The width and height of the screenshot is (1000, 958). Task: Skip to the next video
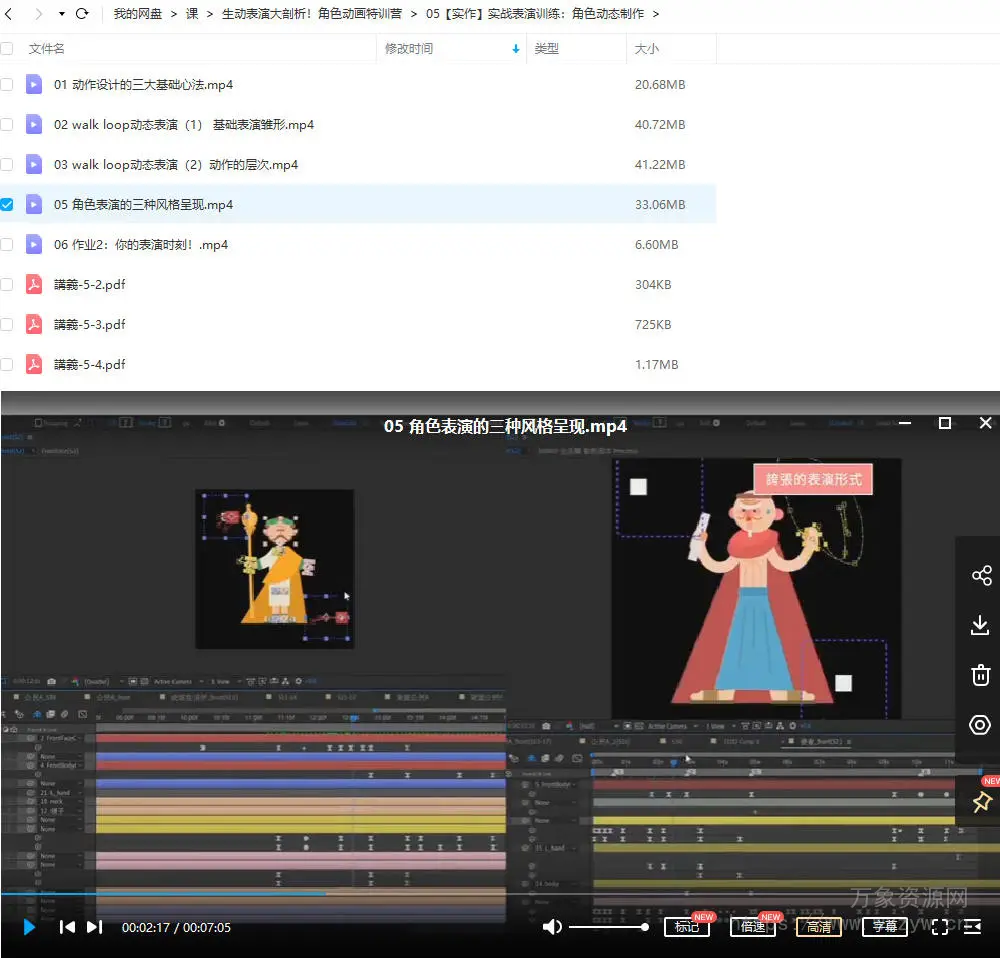(94, 927)
